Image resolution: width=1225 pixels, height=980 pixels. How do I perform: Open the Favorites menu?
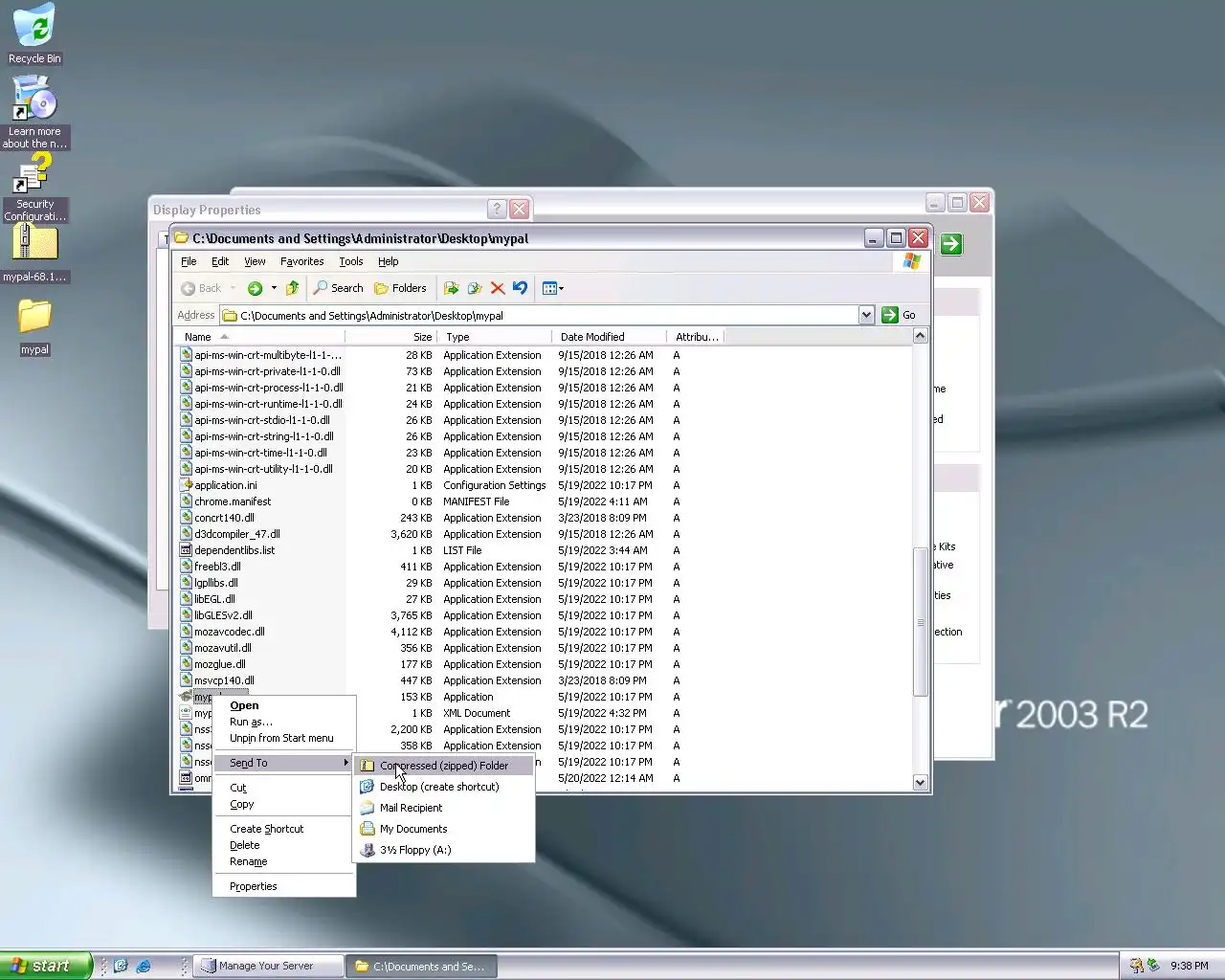[x=301, y=261]
